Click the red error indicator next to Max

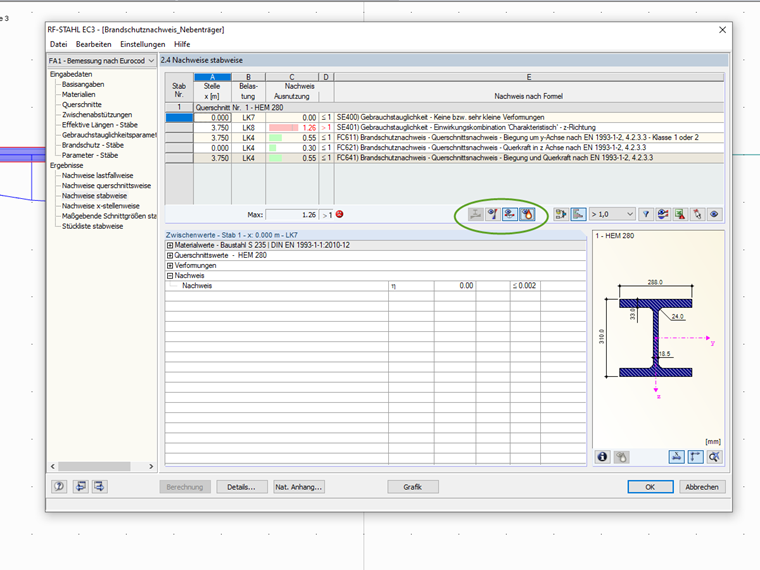point(340,214)
